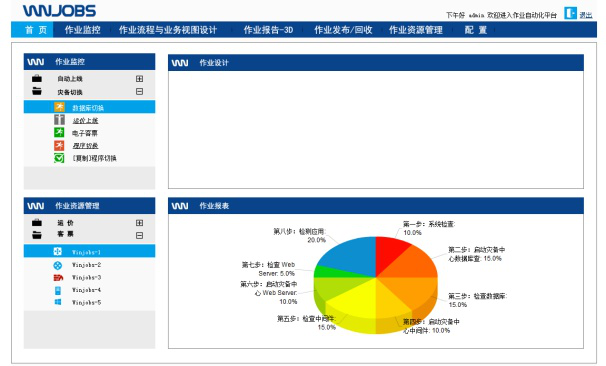Click the blue logout door icon
606x366 pixels.
click(x=570, y=13)
